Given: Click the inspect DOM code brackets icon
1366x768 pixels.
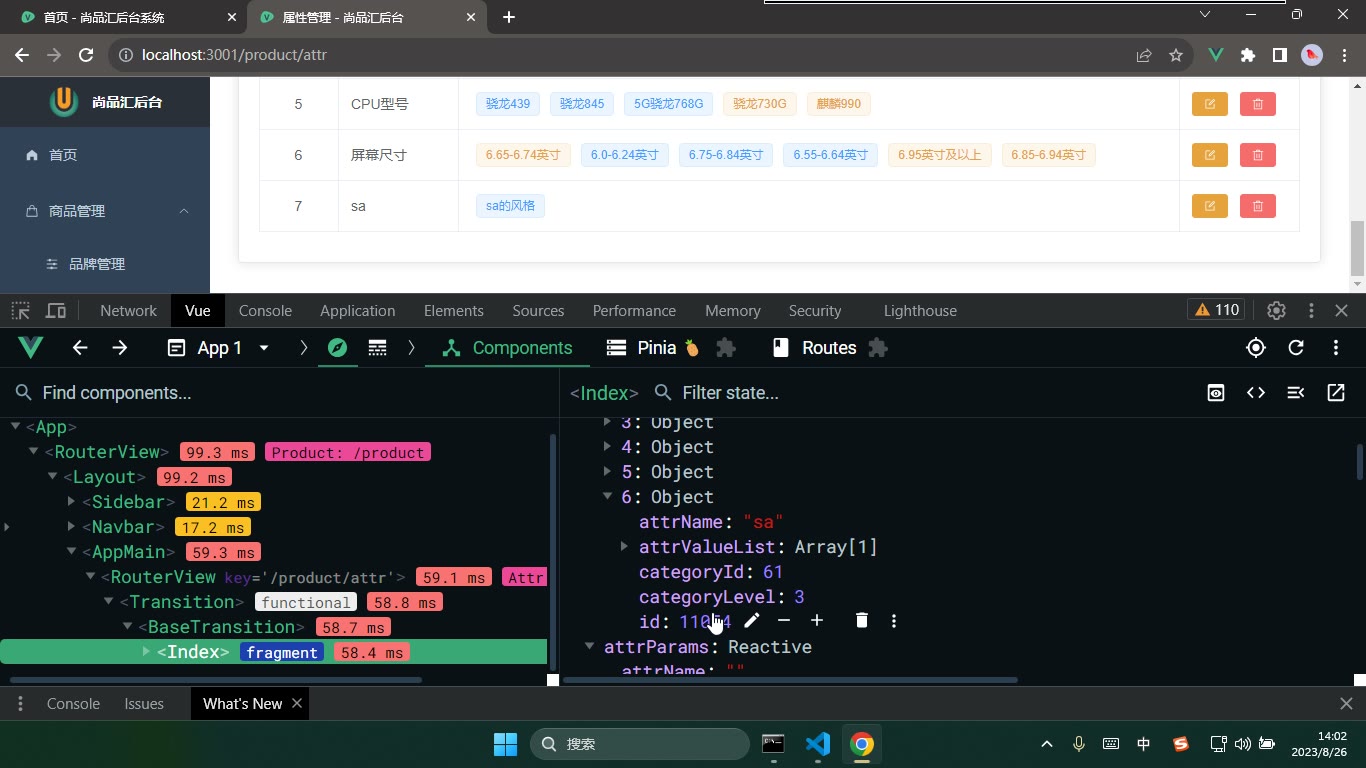Looking at the screenshot, I should (x=1256, y=393).
